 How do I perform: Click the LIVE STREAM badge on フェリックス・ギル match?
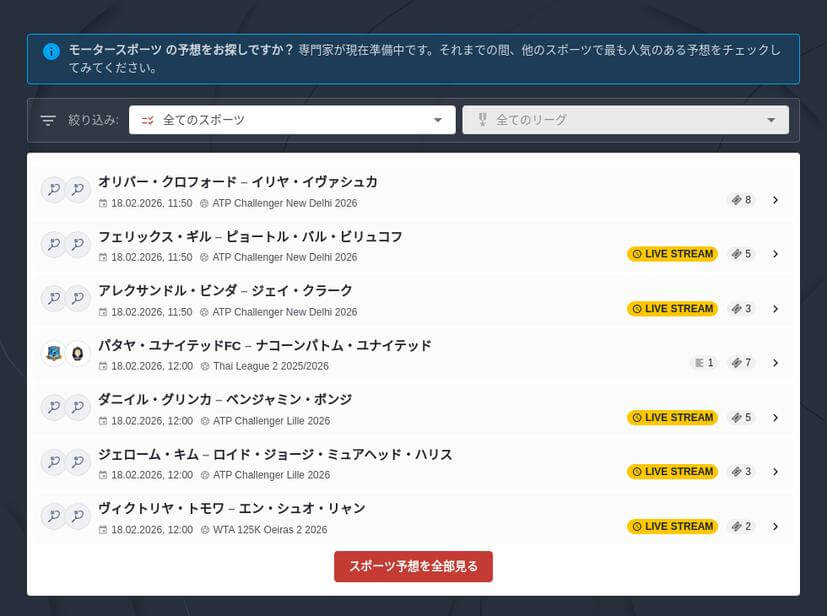672,254
